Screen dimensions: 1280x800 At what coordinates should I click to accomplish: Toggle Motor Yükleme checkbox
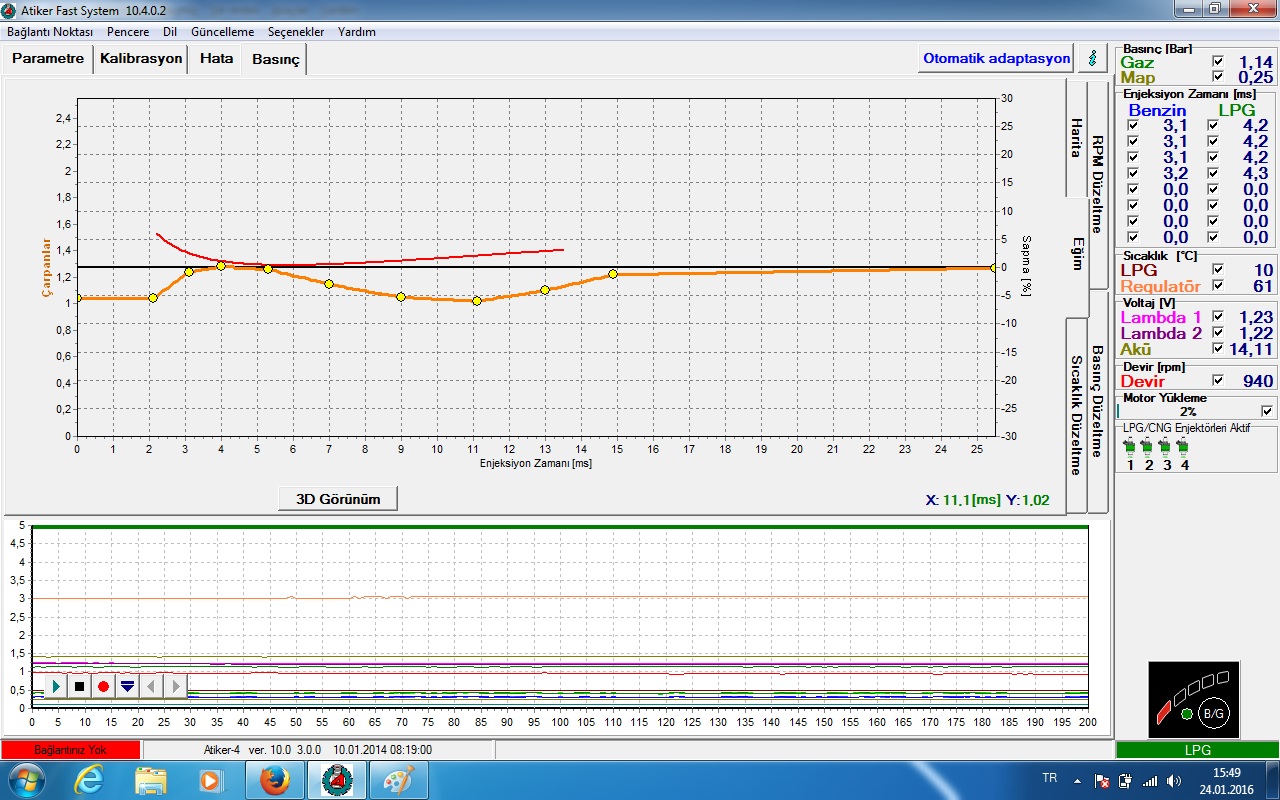coord(1267,410)
